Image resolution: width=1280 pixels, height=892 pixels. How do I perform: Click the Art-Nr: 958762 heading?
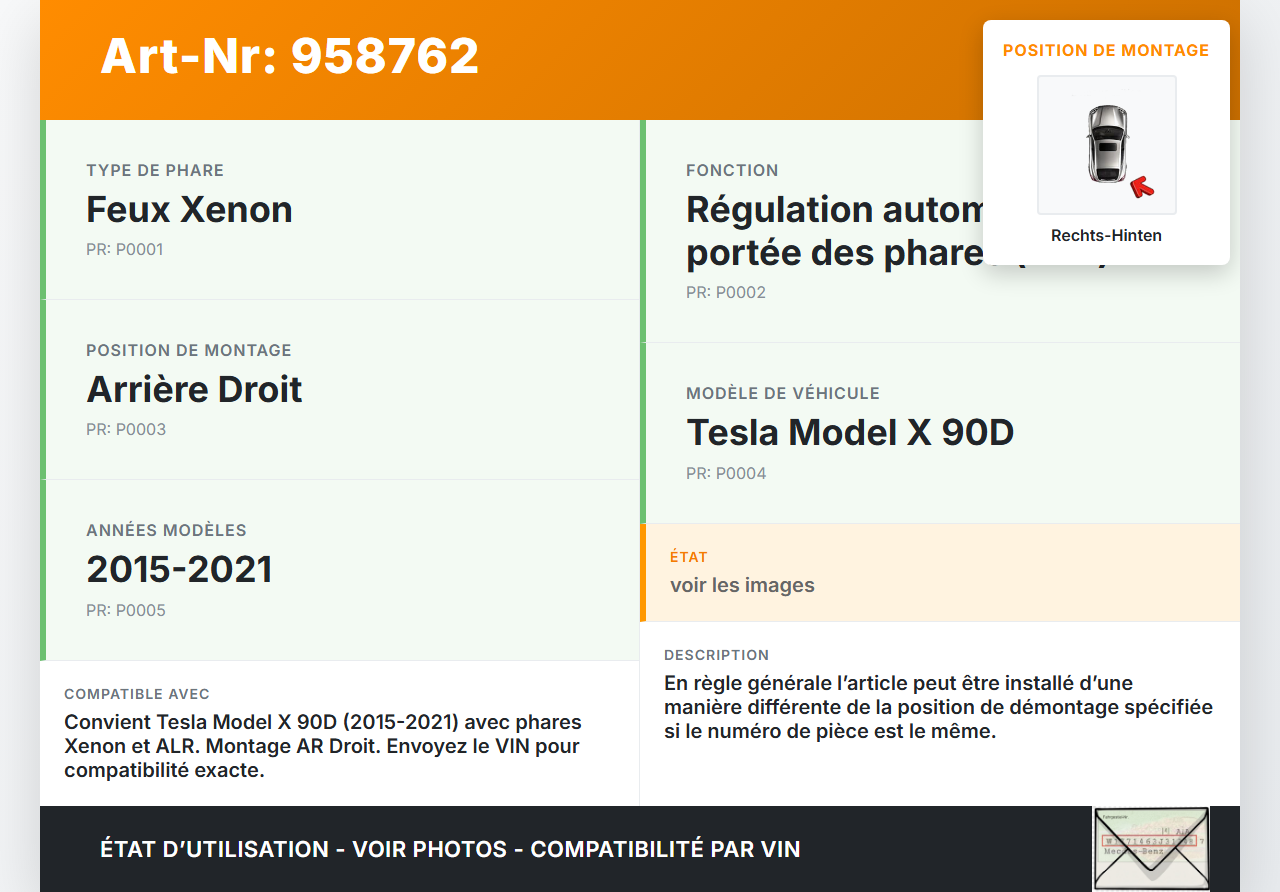click(x=290, y=56)
